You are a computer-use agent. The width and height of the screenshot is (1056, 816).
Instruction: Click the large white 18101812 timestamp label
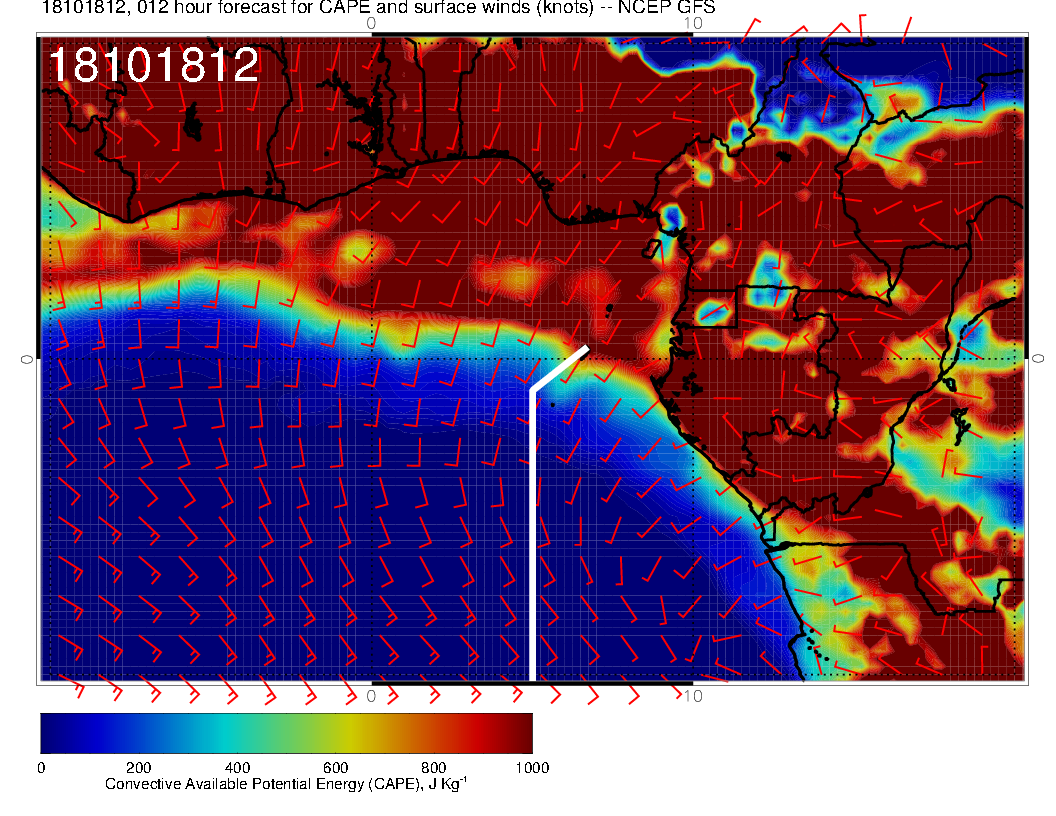coord(154,66)
